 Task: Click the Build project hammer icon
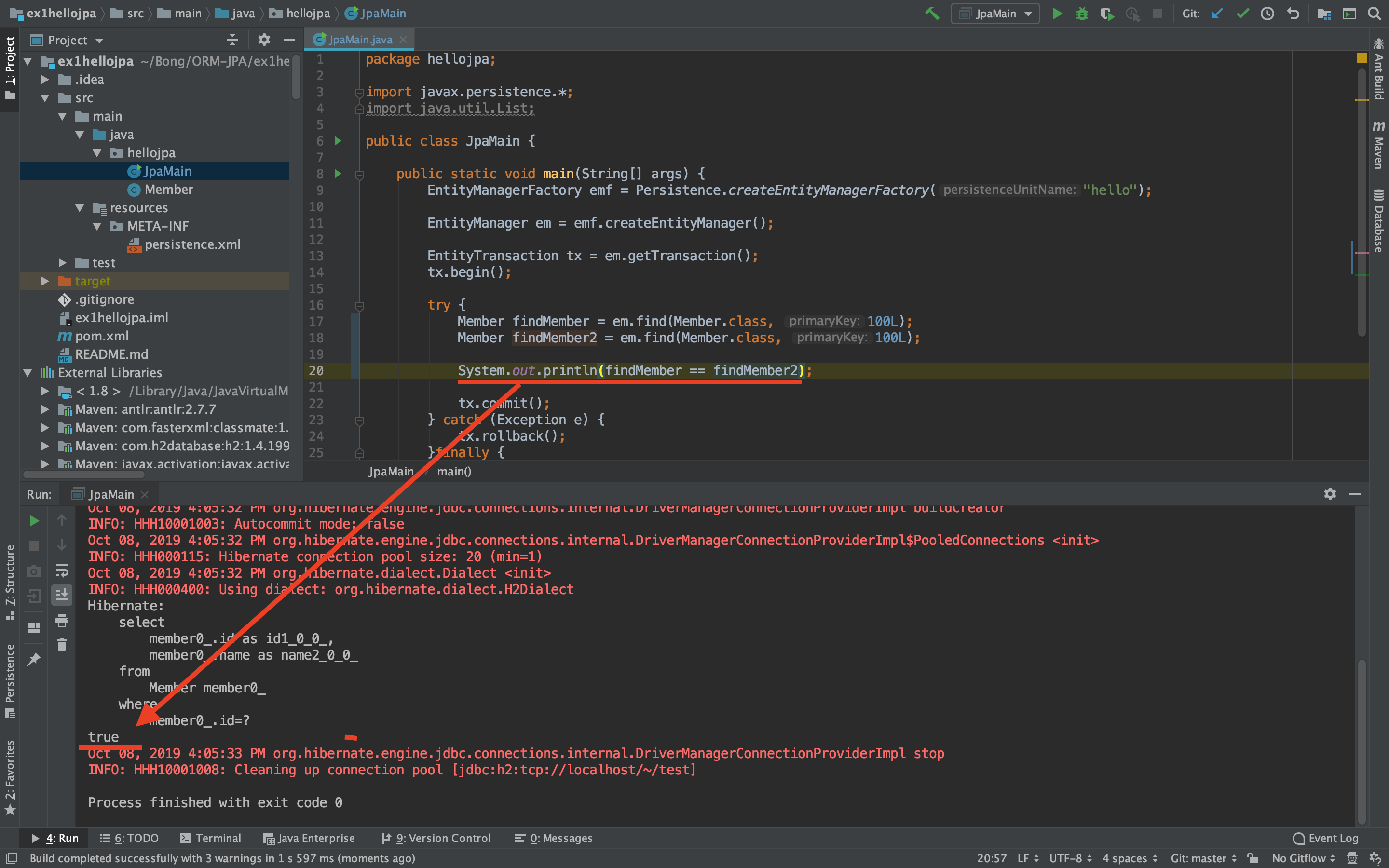click(x=932, y=13)
